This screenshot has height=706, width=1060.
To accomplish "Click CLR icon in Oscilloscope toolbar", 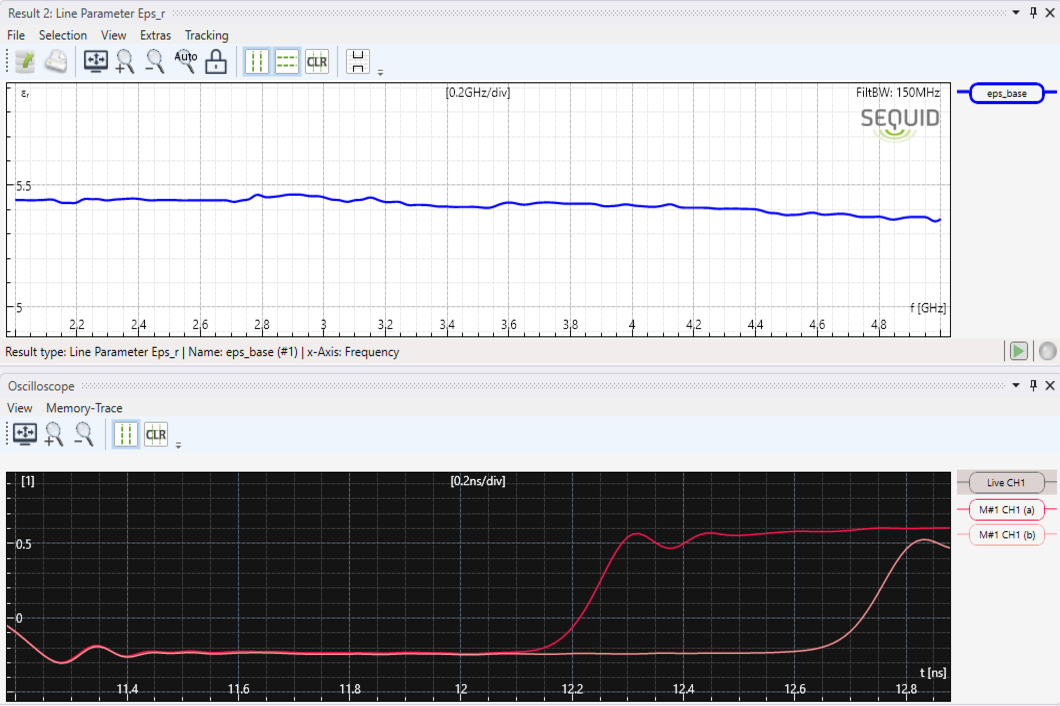I will [x=156, y=434].
